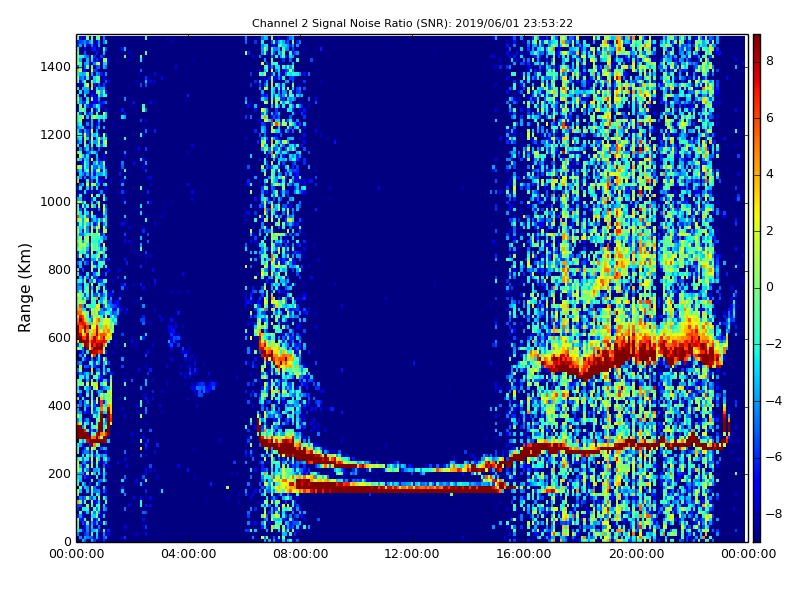Viewport: 800px width, 600px height.
Task: Click the green middle of the colorbar
Action: click(x=757, y=288)
